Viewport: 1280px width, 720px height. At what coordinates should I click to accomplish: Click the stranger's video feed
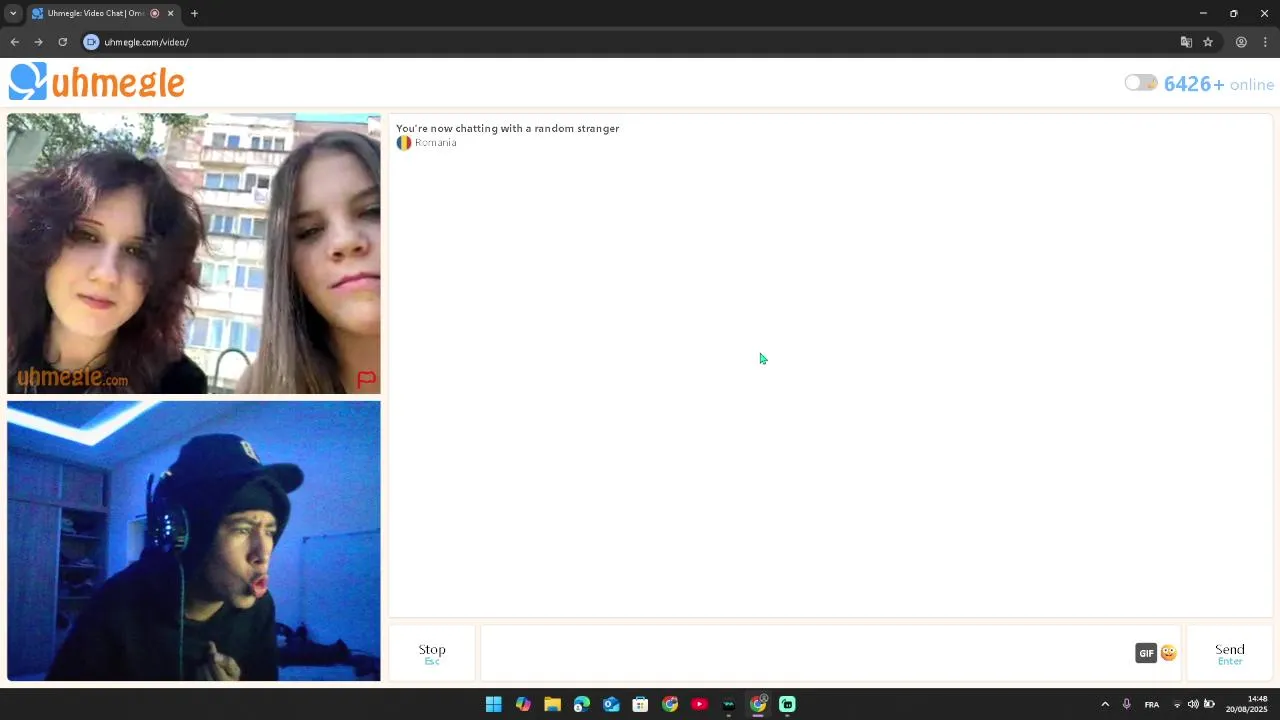click(193, 253)
